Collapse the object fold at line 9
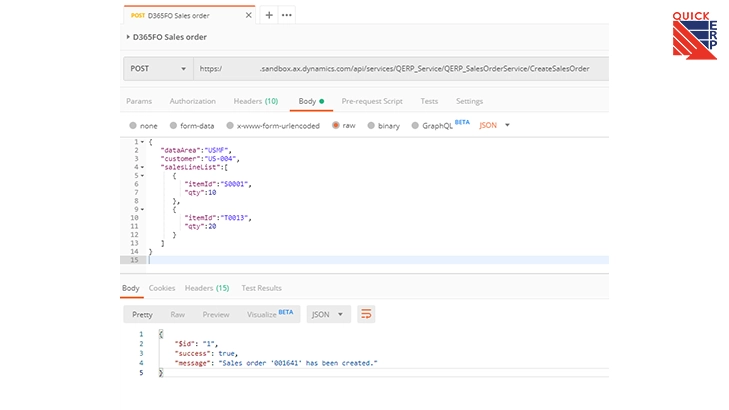This screenshot has height=410, width=729. [142, 209]
